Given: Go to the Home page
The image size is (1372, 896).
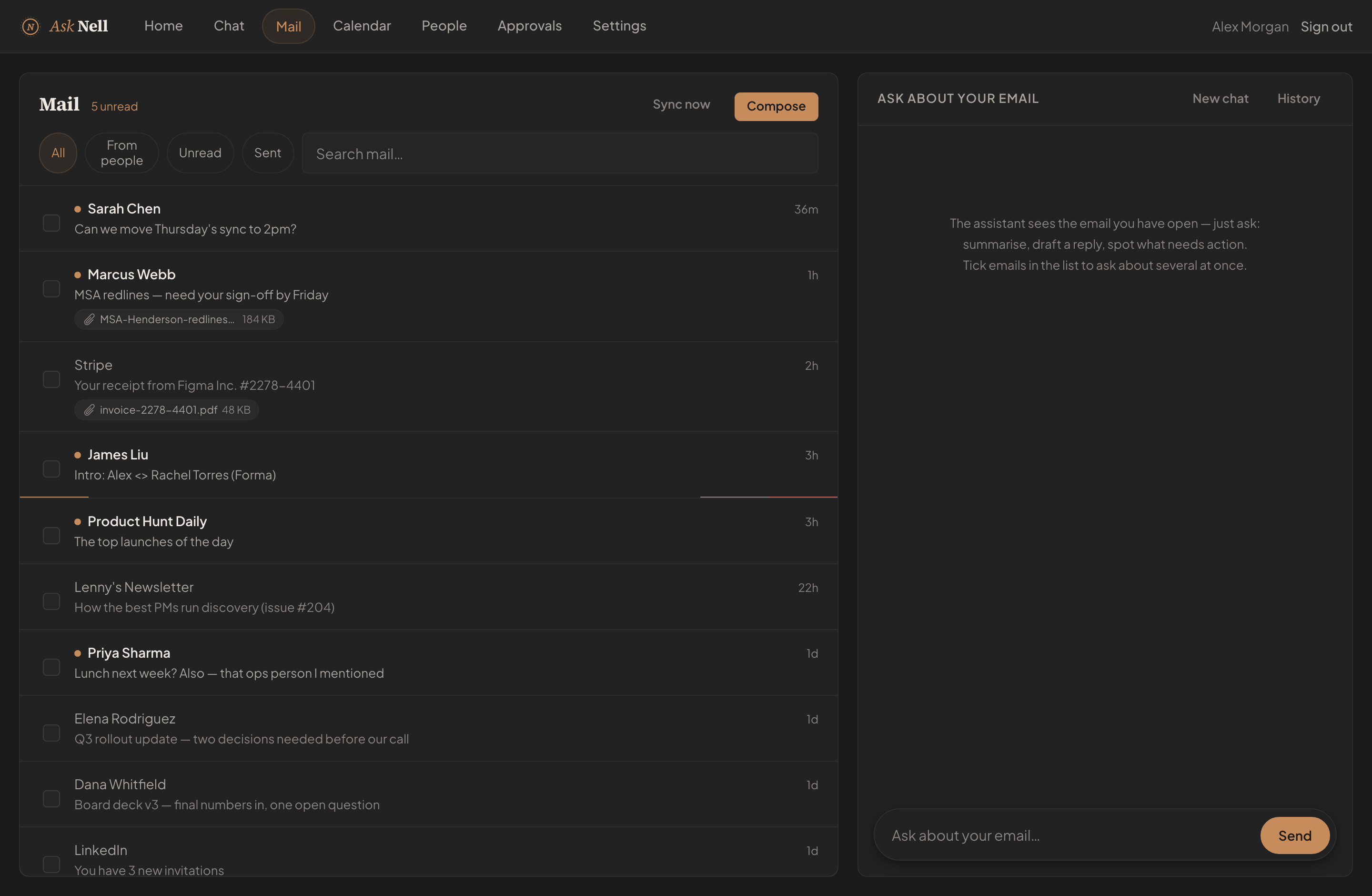Looking at the screenshot, I should click(x=163, y=26).
